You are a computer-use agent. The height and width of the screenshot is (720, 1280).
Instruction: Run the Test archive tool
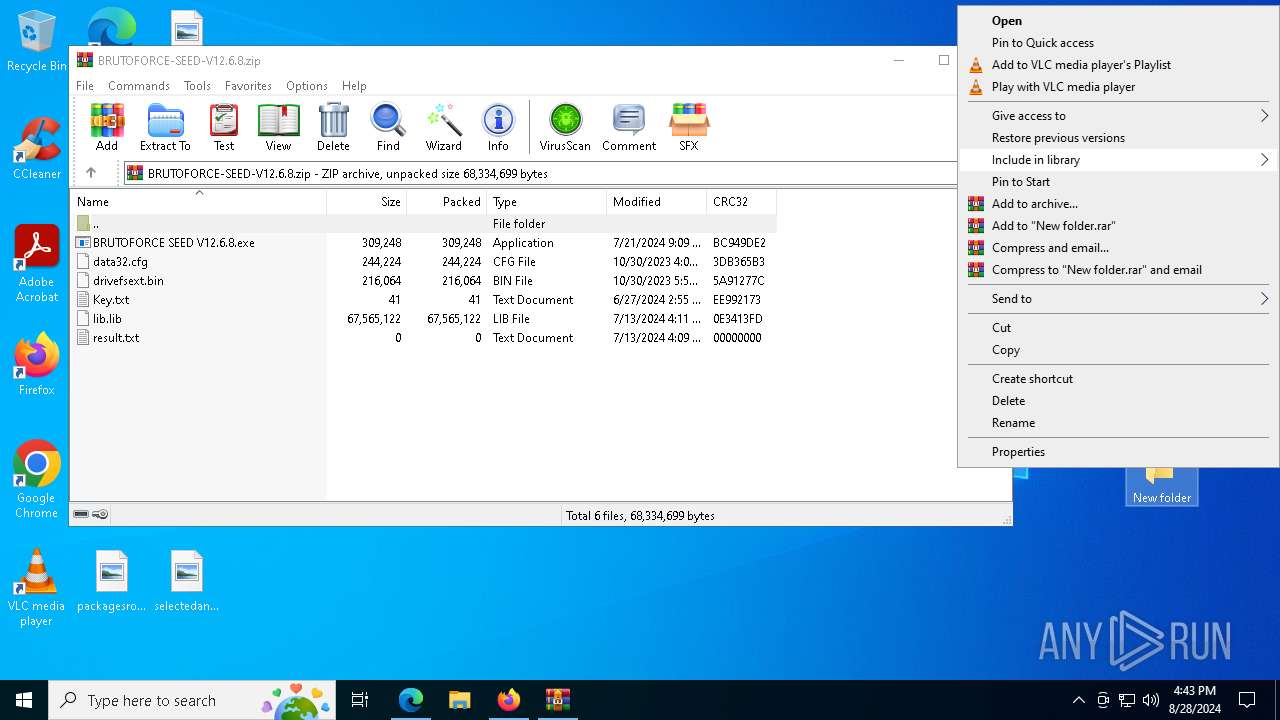[x=224, y=127]
